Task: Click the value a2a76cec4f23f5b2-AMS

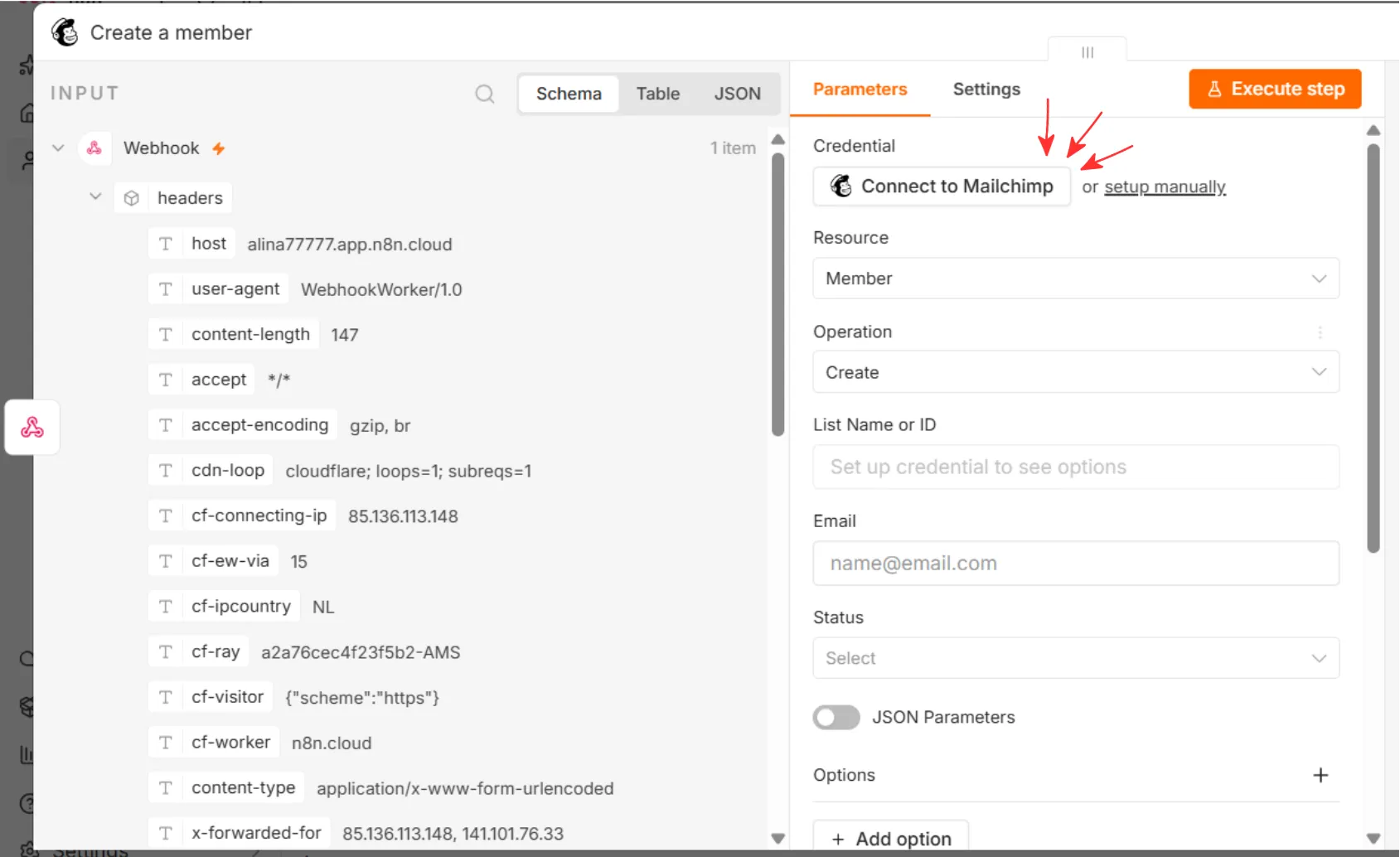Action: pos(361,652)
